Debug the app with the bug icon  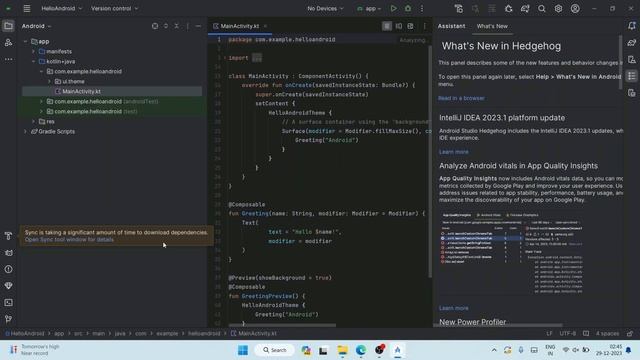coord(408,8)
